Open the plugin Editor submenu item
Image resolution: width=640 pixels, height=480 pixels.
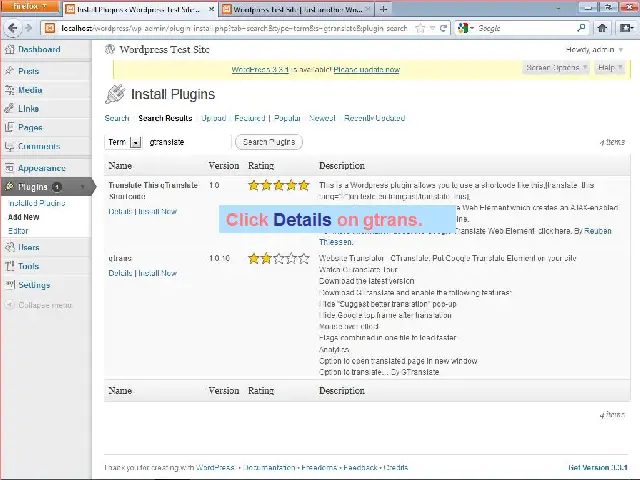pyautogui.click(x=18, y=231)
